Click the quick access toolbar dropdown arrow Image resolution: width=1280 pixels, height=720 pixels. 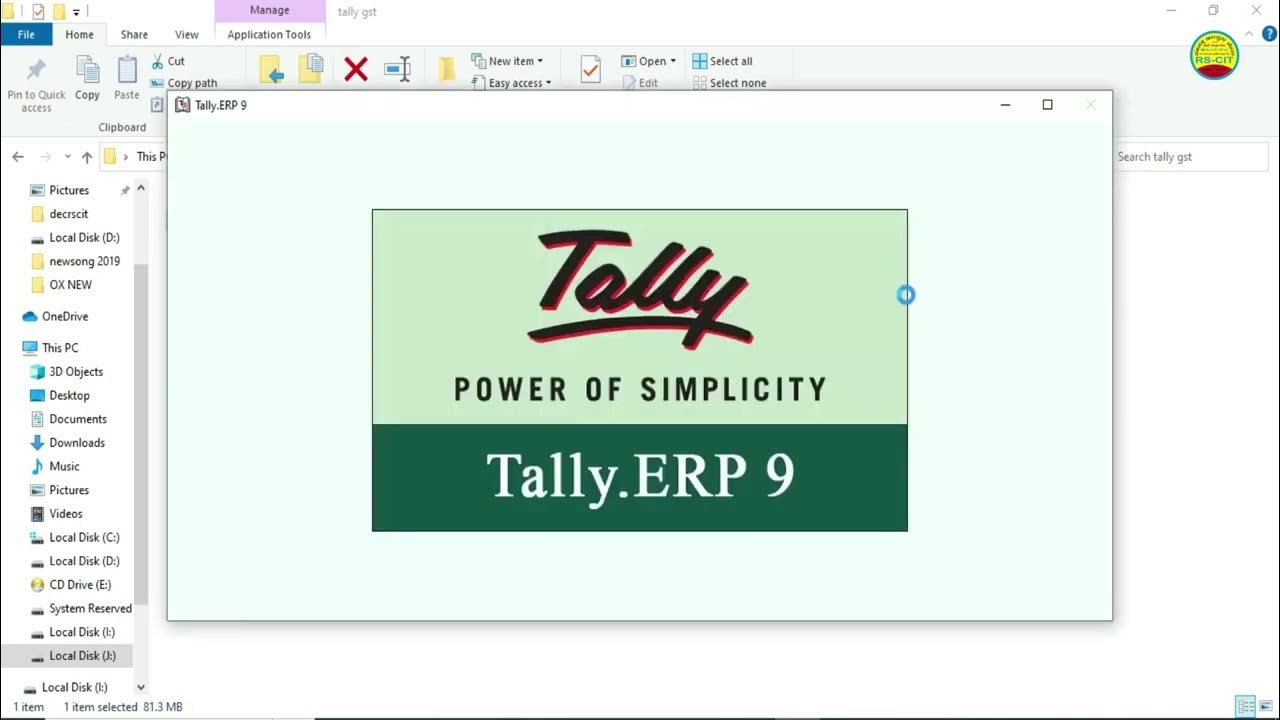(76, 12)
